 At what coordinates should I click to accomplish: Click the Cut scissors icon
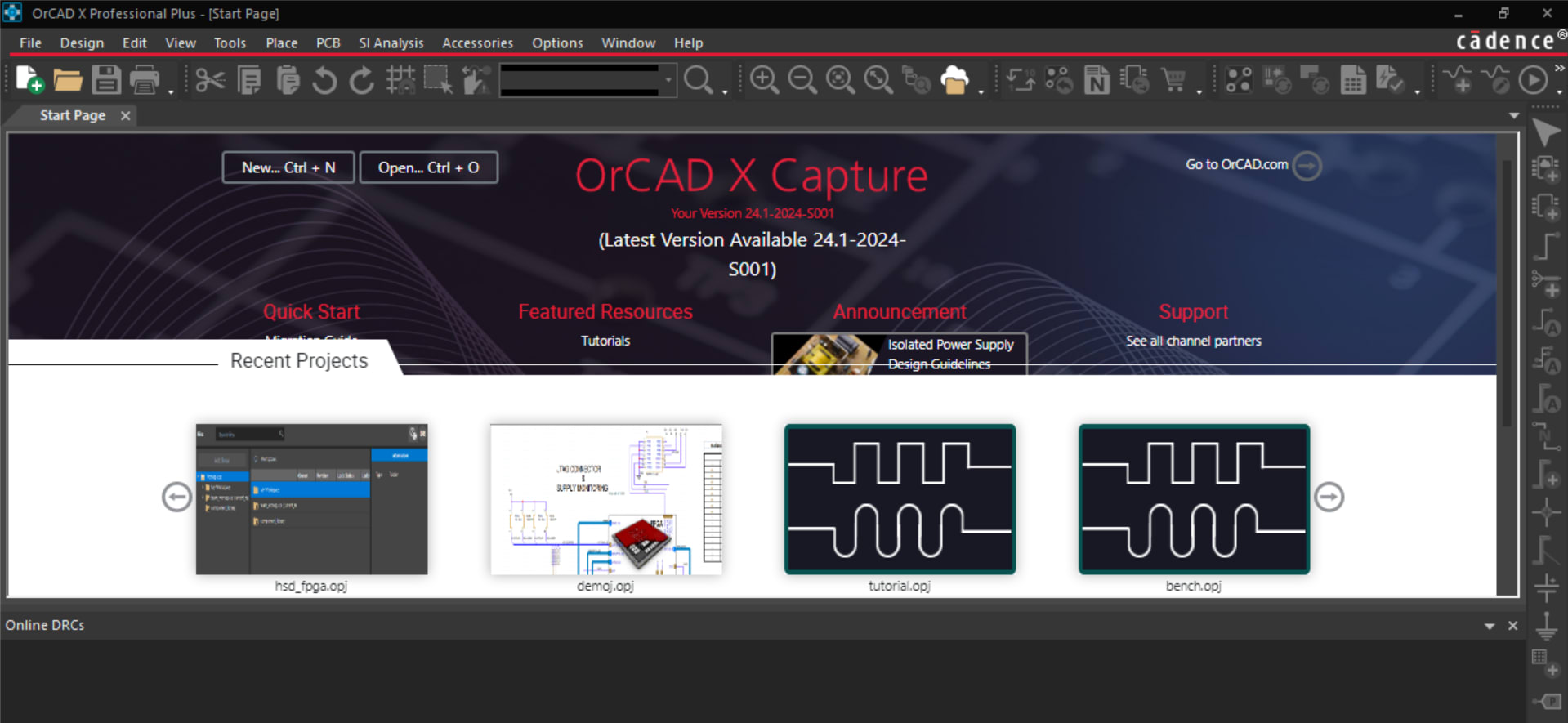(x=210, y=80)
